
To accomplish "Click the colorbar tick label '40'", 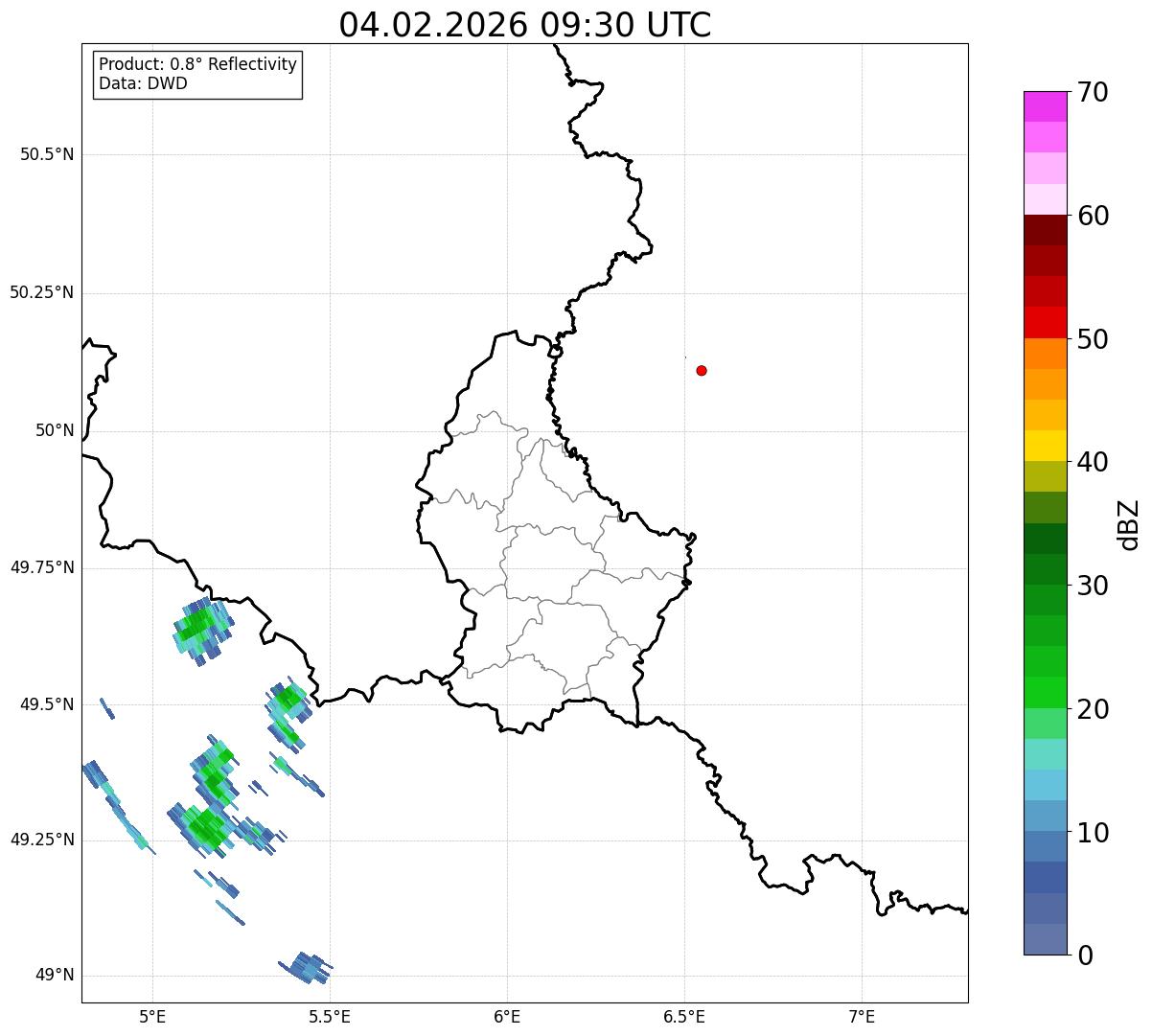I will point(1093,462).
